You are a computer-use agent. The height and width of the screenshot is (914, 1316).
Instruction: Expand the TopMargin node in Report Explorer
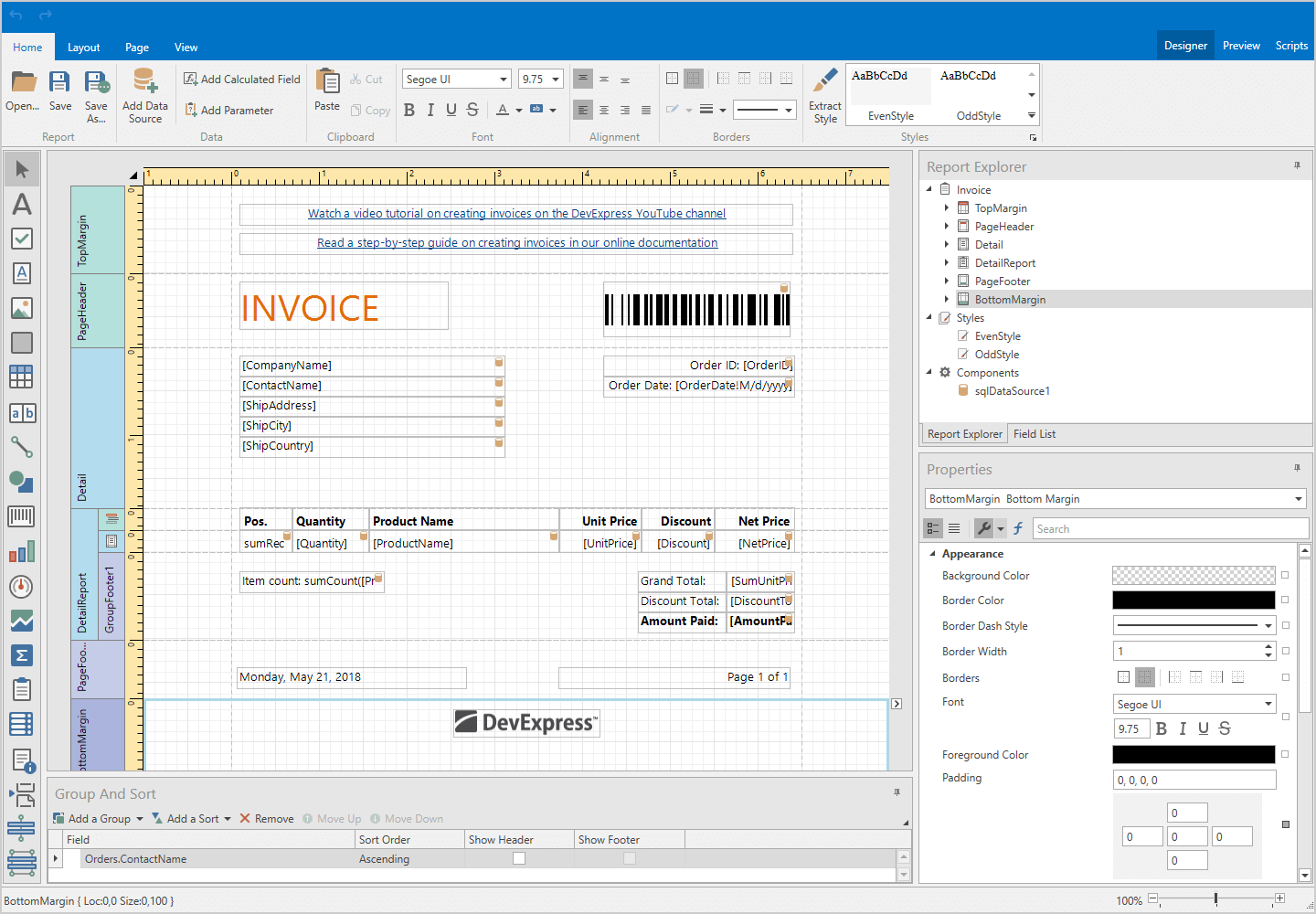click(x=946, y=208)
